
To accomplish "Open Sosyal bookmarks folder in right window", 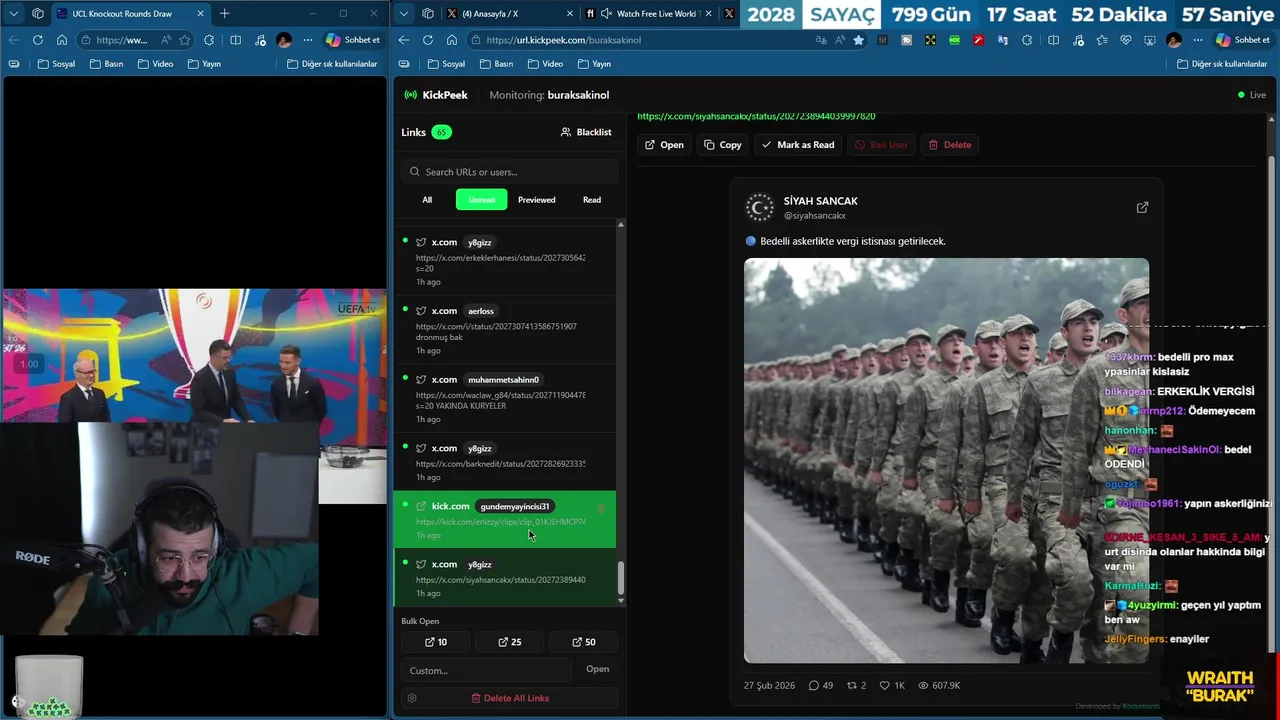I will coord(446,64).
